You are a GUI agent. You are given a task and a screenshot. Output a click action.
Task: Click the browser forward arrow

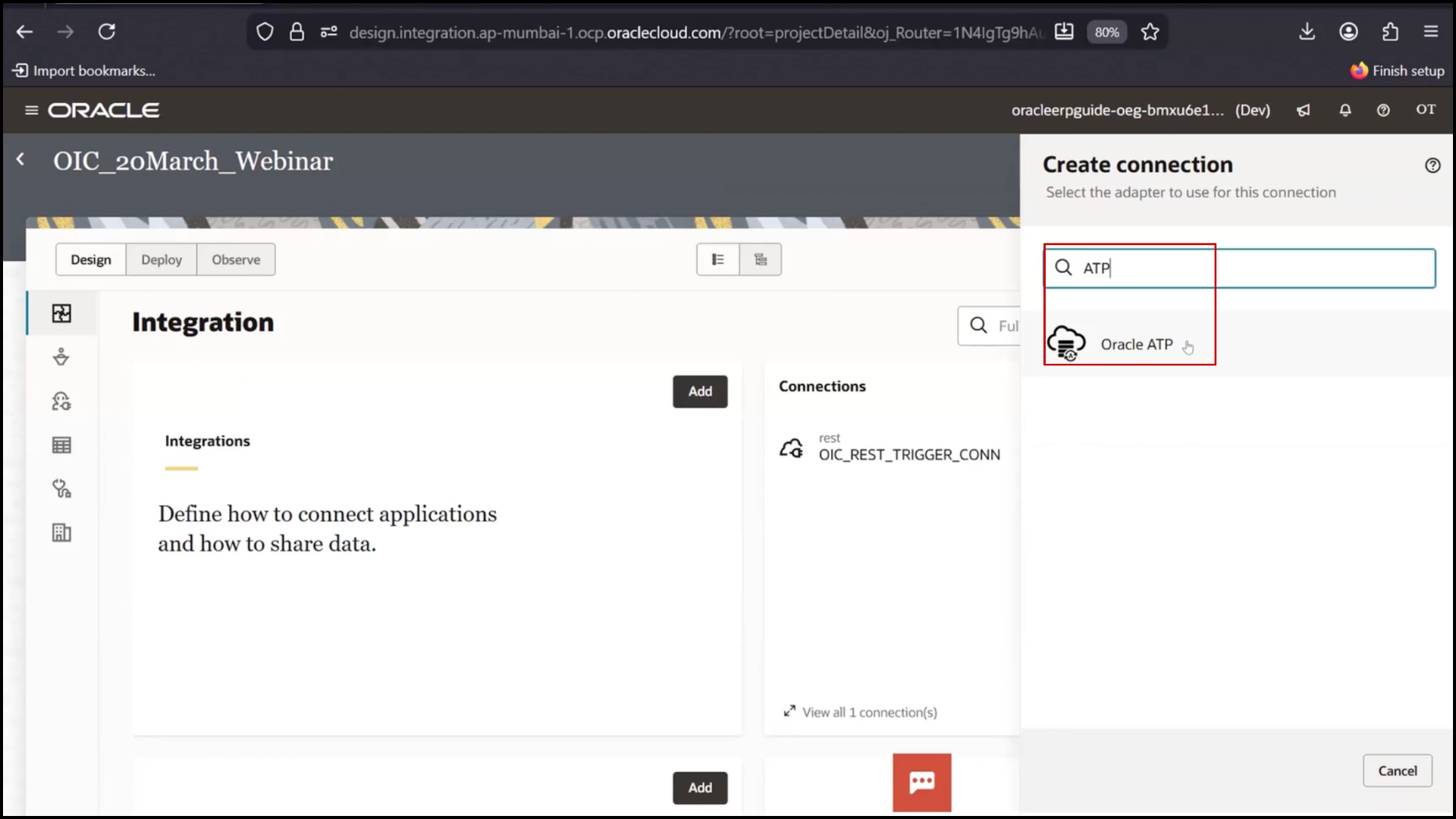click(66, 32)
